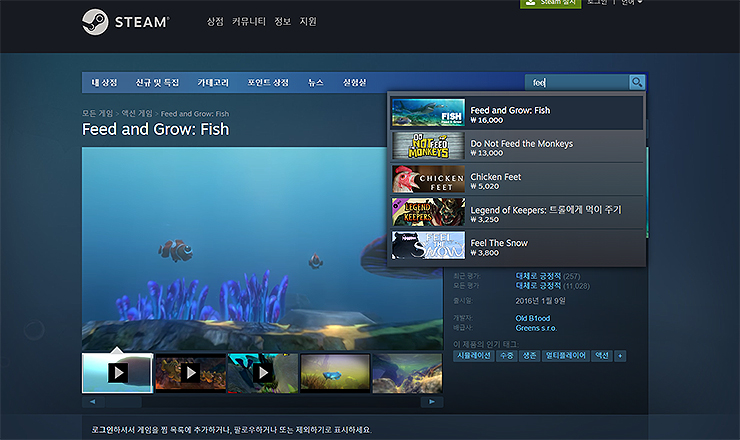Select the fifth seabed screenshot thumbnail
The image size is (740, 440).
(x=408, y=373)
